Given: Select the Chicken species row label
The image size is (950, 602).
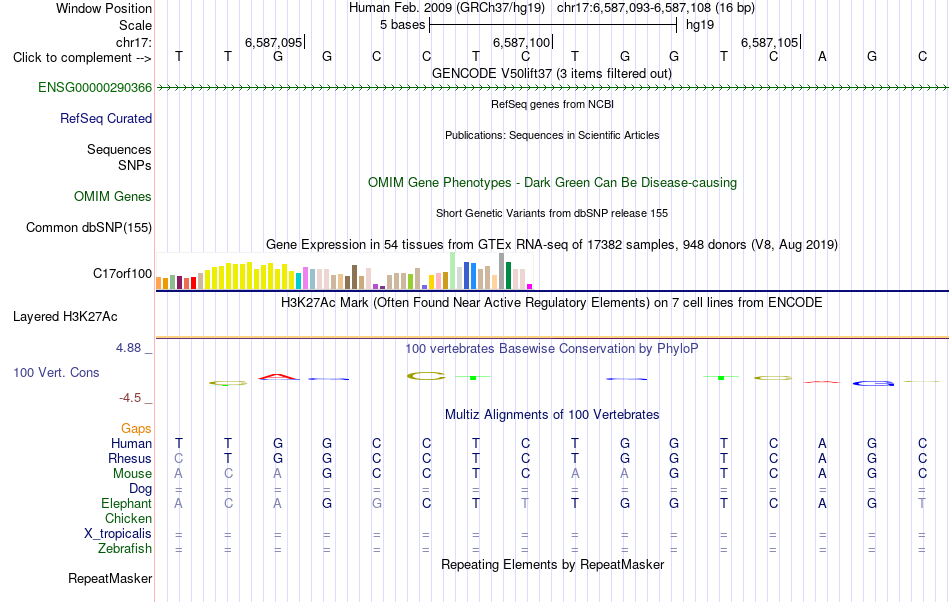Looking at the screenshot, I should (x=128, y=519).
